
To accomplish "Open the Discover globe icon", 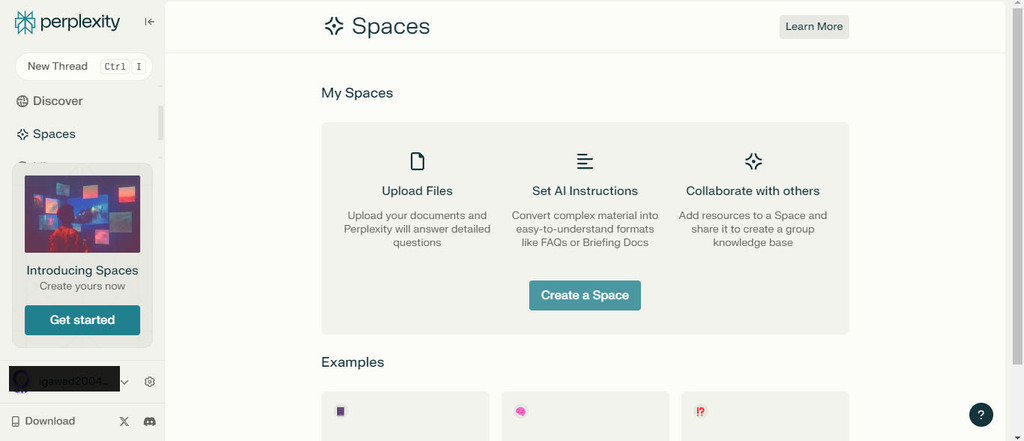I will tap(23, 101).
